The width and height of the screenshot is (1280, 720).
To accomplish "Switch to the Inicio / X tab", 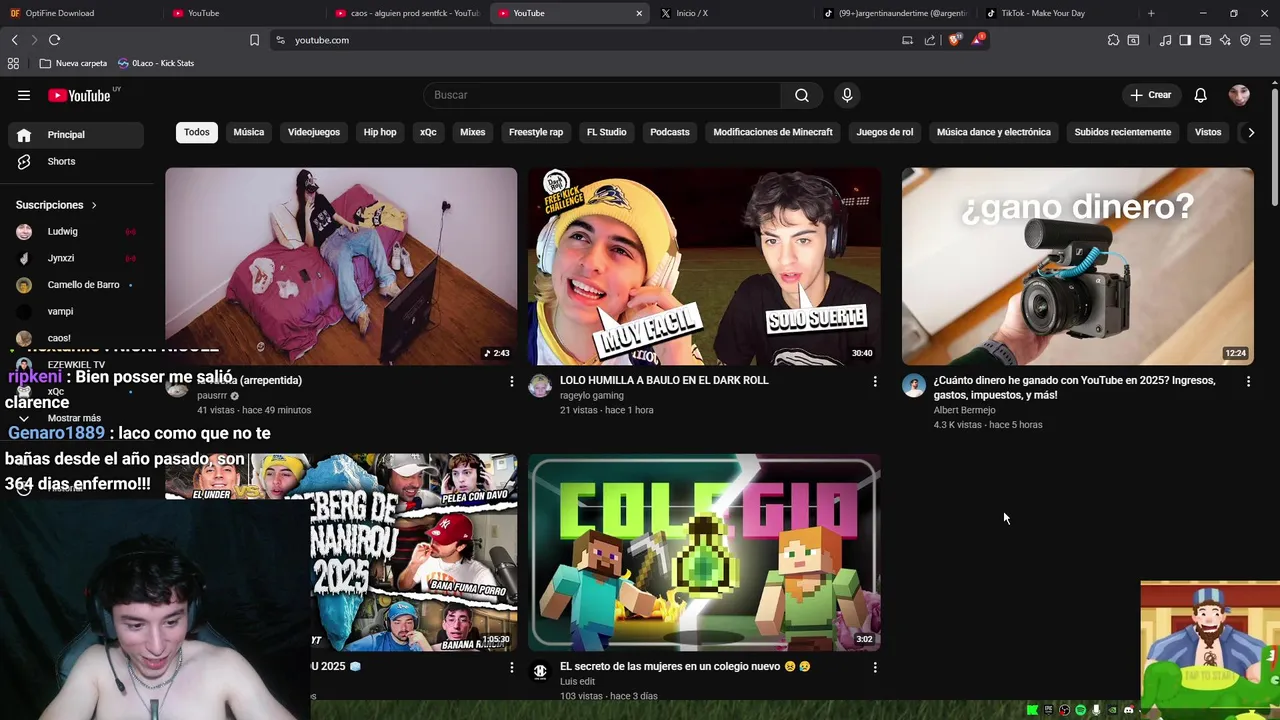I will tap(732, 13).
